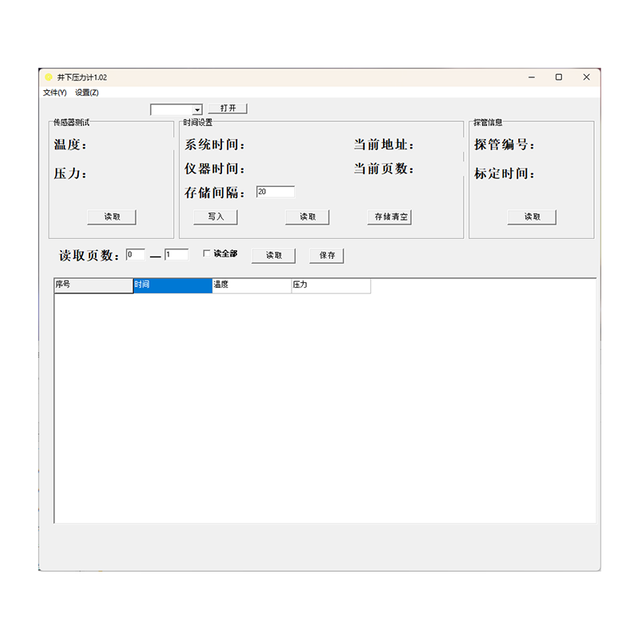Click the 写入 button
Viewport: 640px width, 640px height.
216,217
